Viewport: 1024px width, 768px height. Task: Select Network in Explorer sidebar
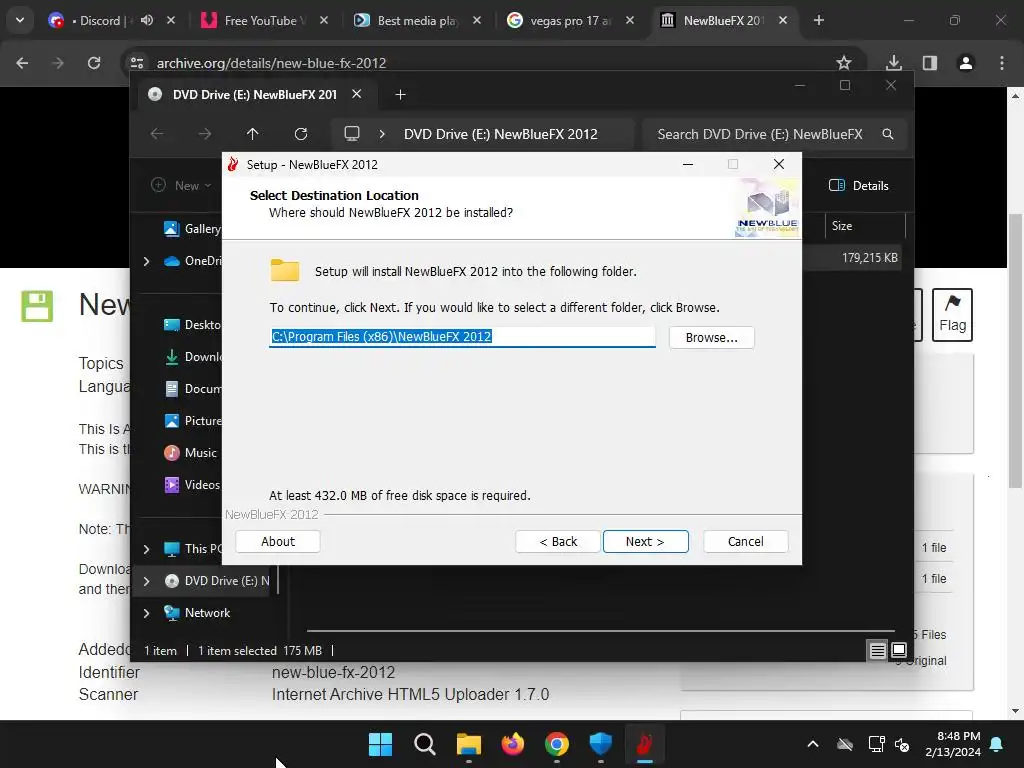pos(197,613)
